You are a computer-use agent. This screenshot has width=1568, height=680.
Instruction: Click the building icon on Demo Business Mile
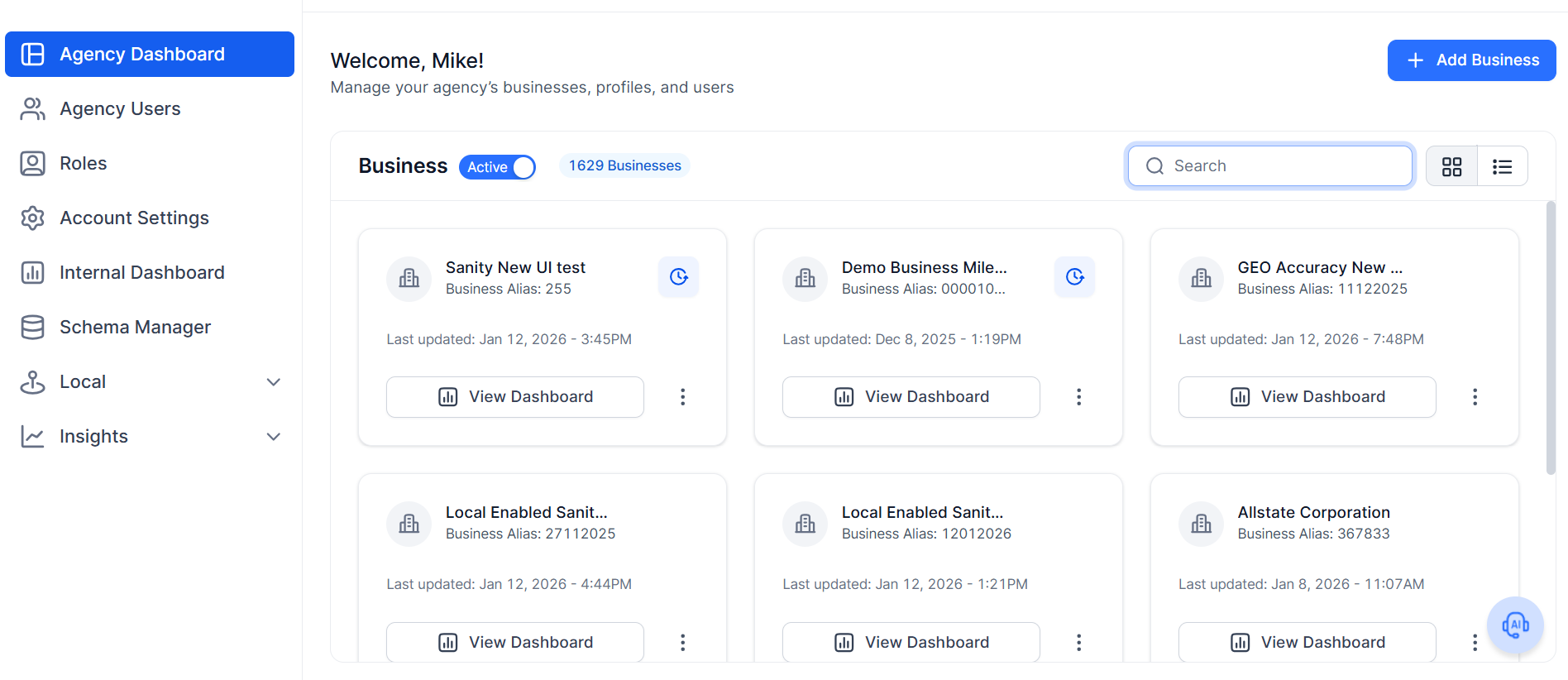[805, 278]
